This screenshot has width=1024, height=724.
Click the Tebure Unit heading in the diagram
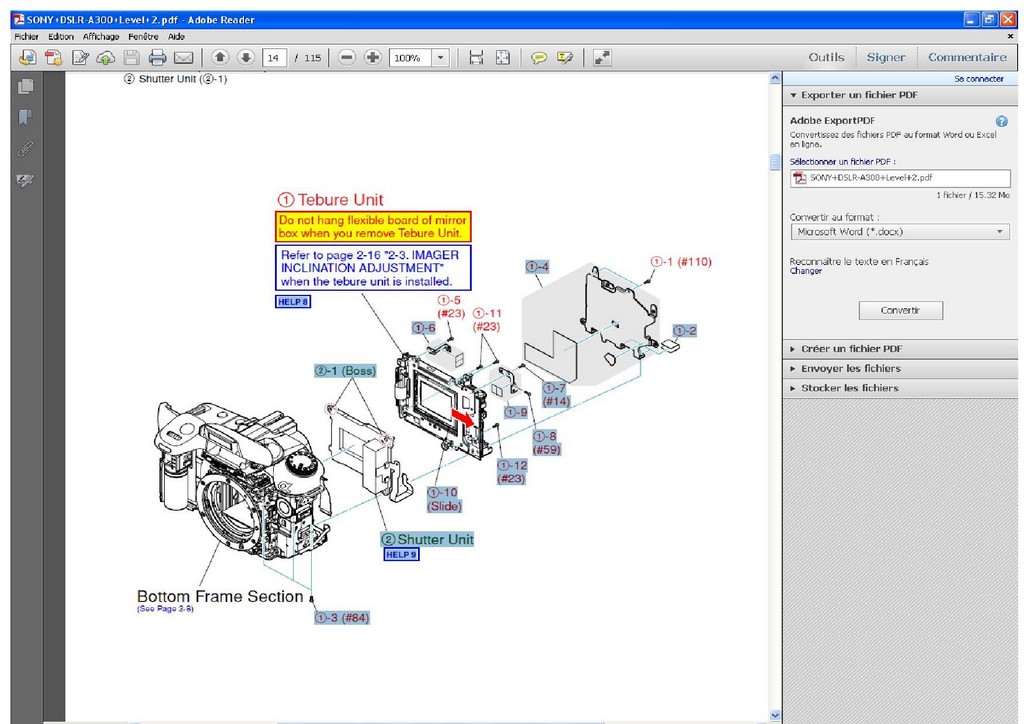[x=331, y=200]
